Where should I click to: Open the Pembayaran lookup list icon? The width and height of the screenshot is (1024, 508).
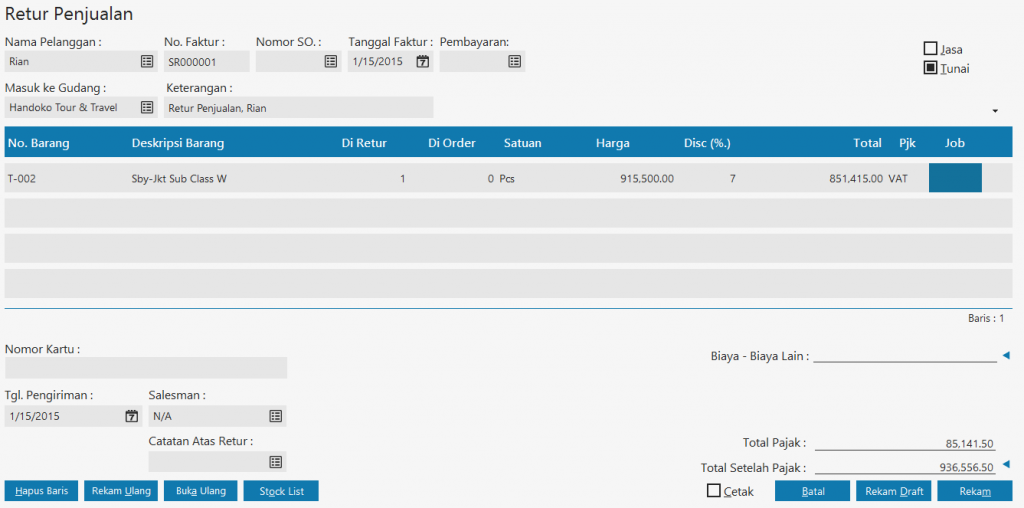514,62
